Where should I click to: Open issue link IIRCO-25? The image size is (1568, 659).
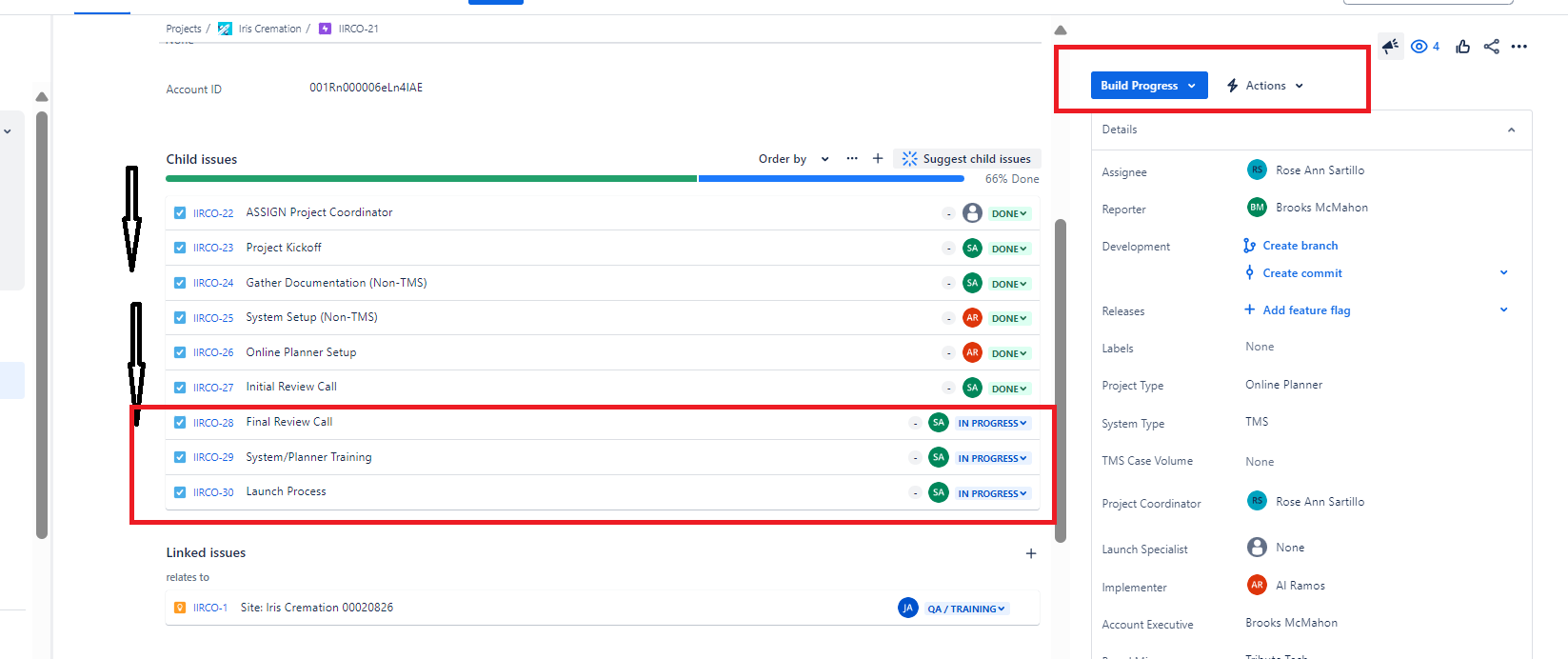[x=213, y=318]
